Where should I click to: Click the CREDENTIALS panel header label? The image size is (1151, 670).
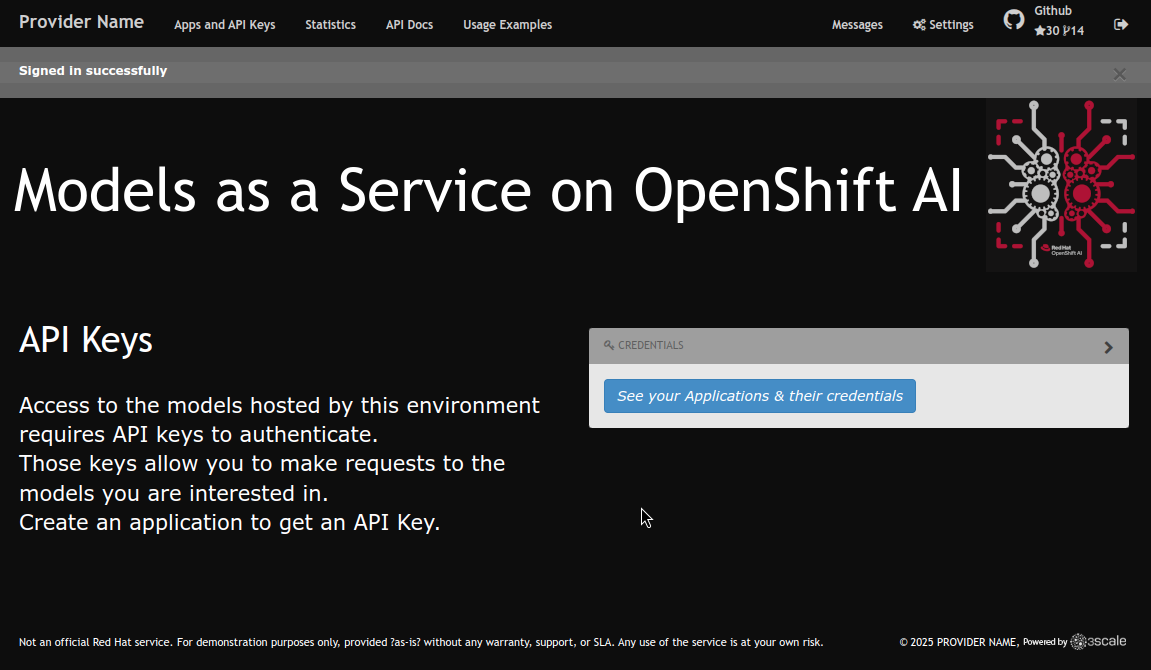[x=650, y=345]
